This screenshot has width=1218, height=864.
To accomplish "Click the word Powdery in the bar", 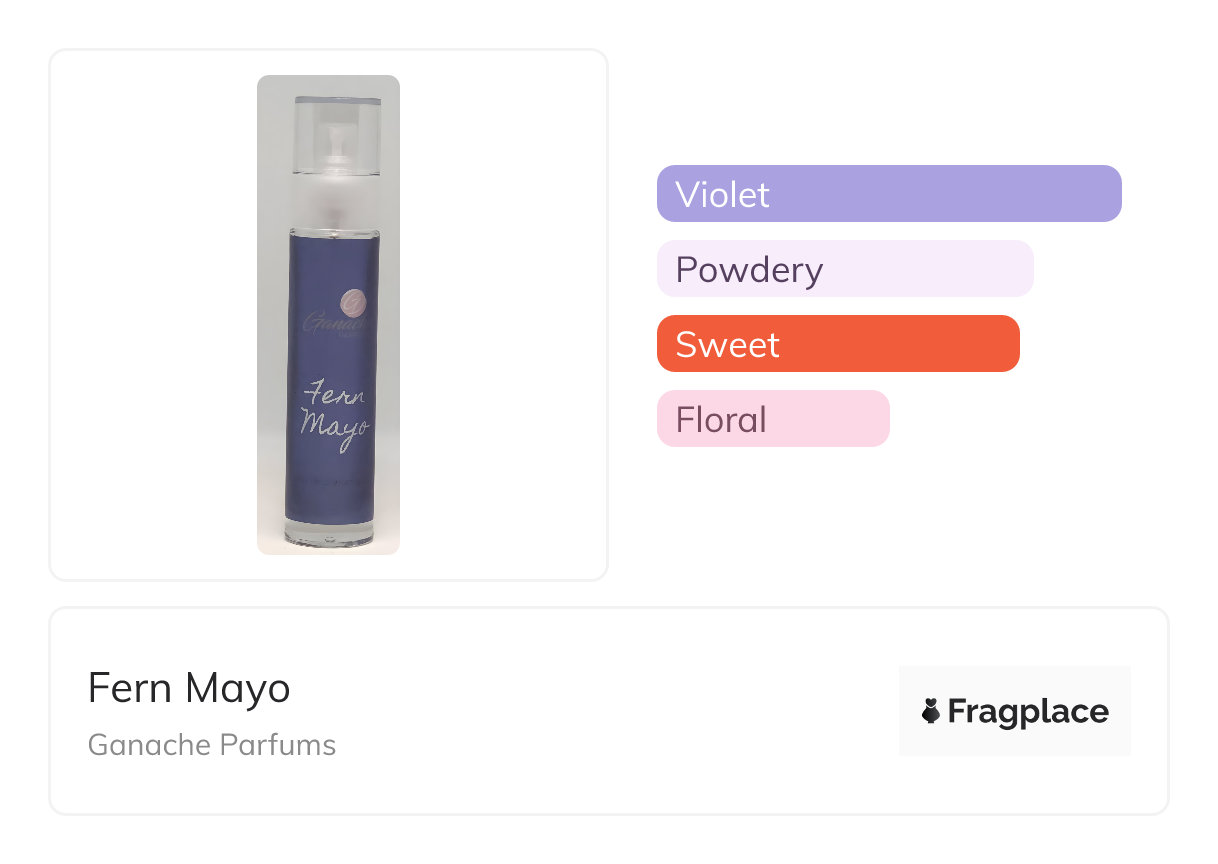I will [x=749, y=270].
